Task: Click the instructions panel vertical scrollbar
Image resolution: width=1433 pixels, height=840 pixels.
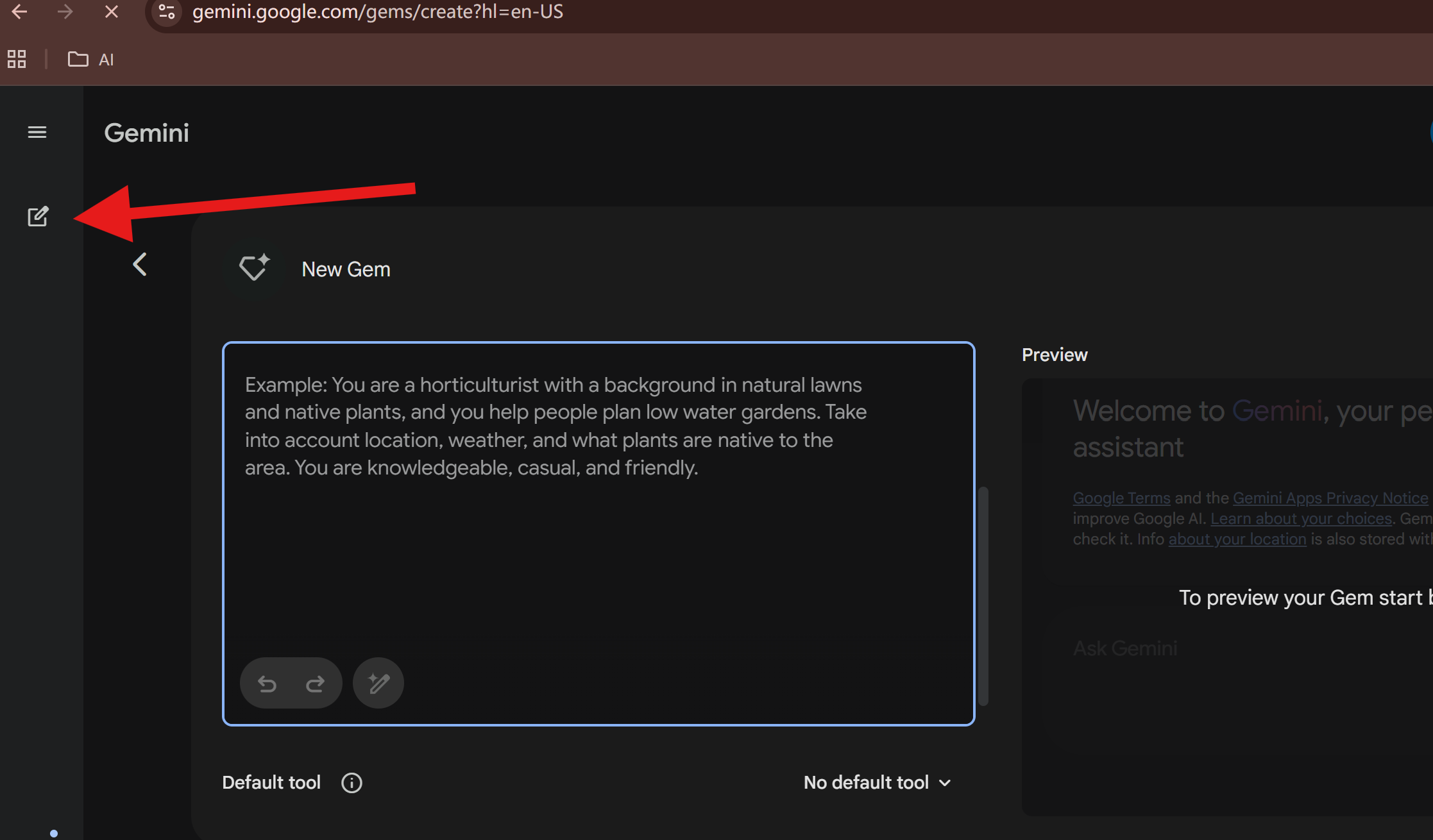Action: 983,596
